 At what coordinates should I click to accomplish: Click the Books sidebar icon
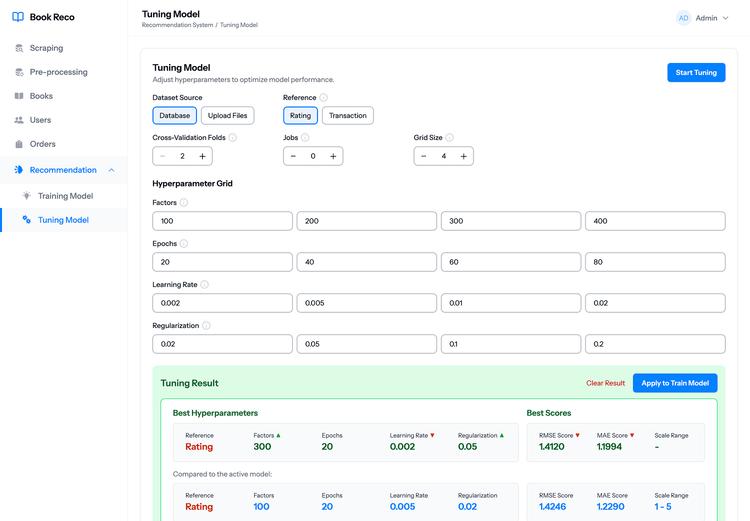click(19, 96)
